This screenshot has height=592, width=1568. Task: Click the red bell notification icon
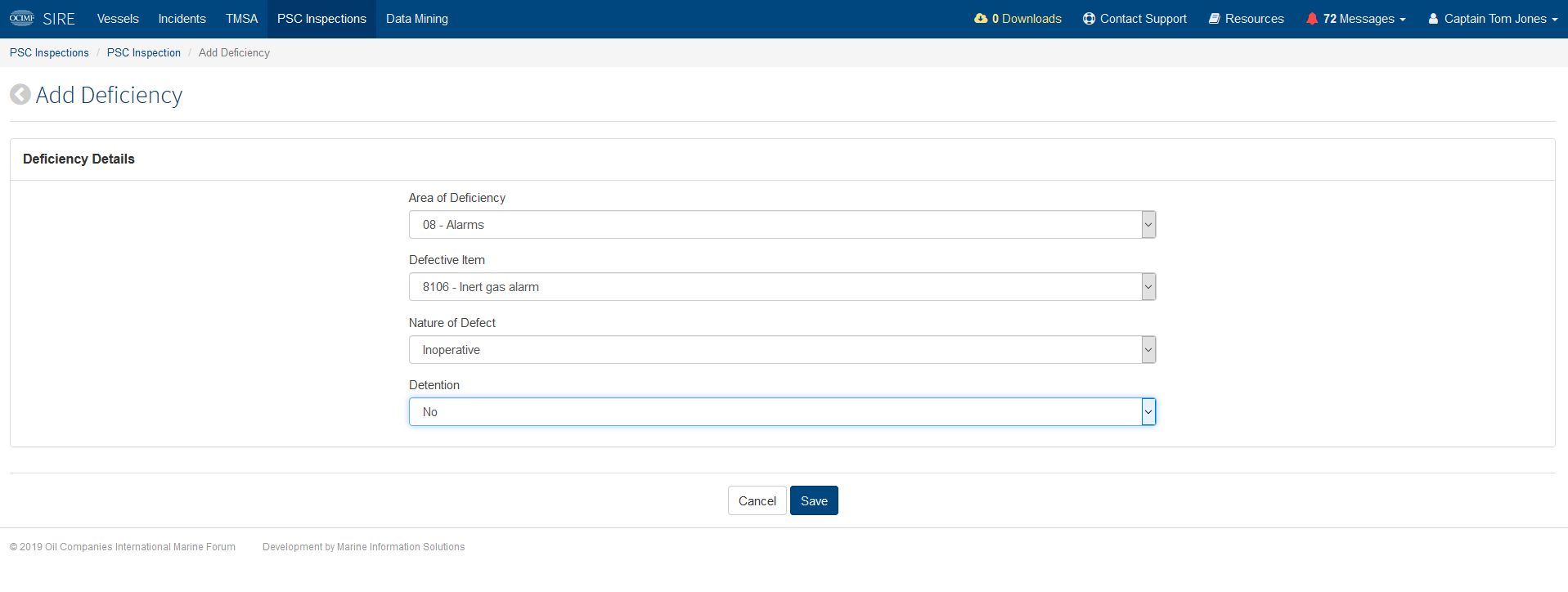[x=1312, y=18]
